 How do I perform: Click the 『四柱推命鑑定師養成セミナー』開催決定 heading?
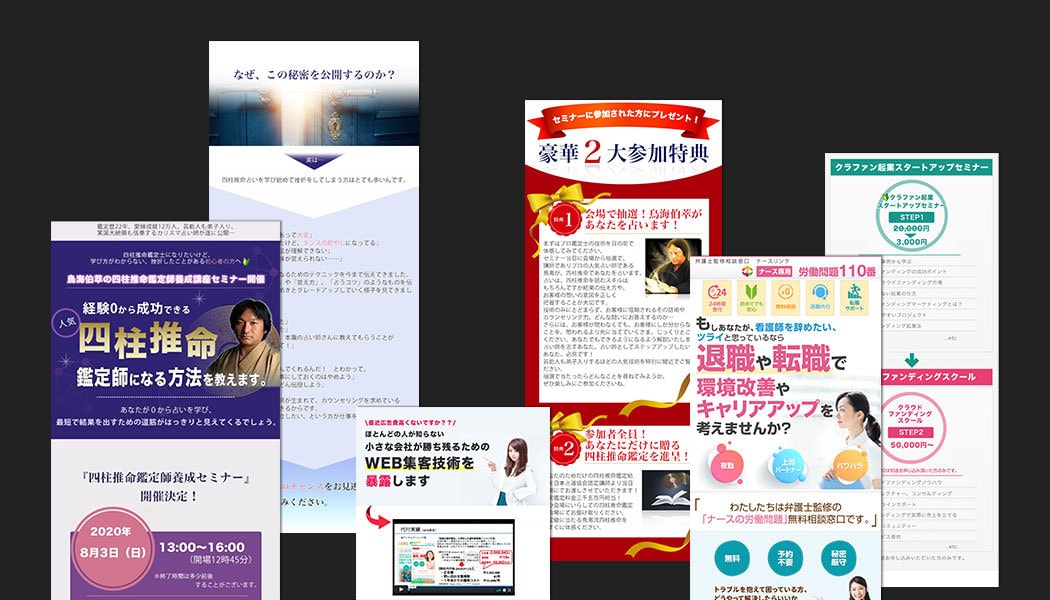tap(165, 486)
